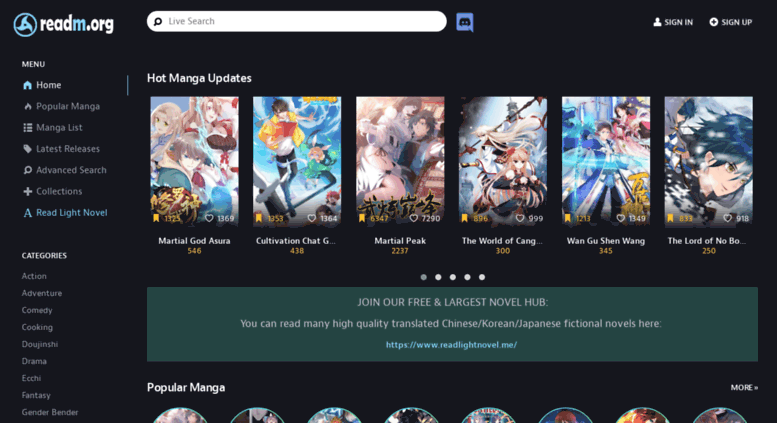Click the Sign Up plus icon
Viewport: 777px width, 423px height.
pos(714,22)
